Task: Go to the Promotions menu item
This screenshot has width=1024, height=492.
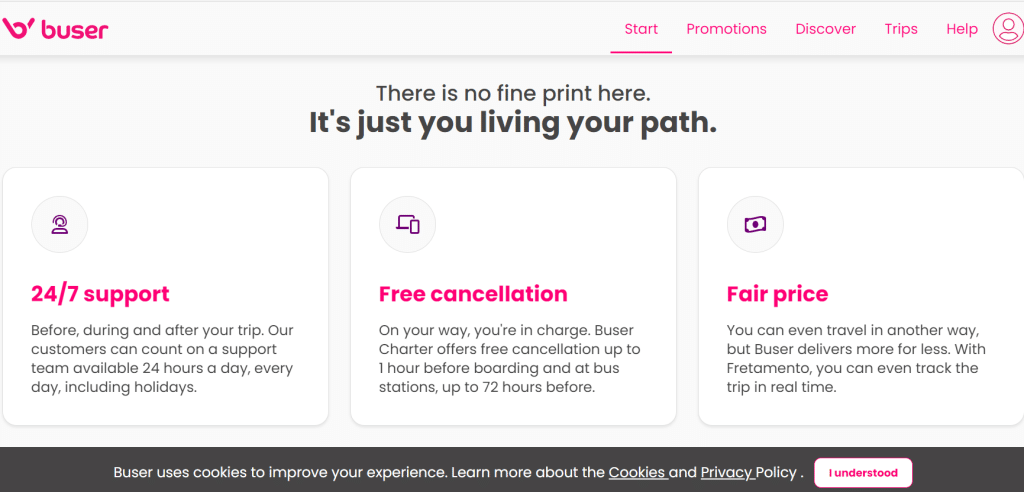Action: (x=726, y=29)
